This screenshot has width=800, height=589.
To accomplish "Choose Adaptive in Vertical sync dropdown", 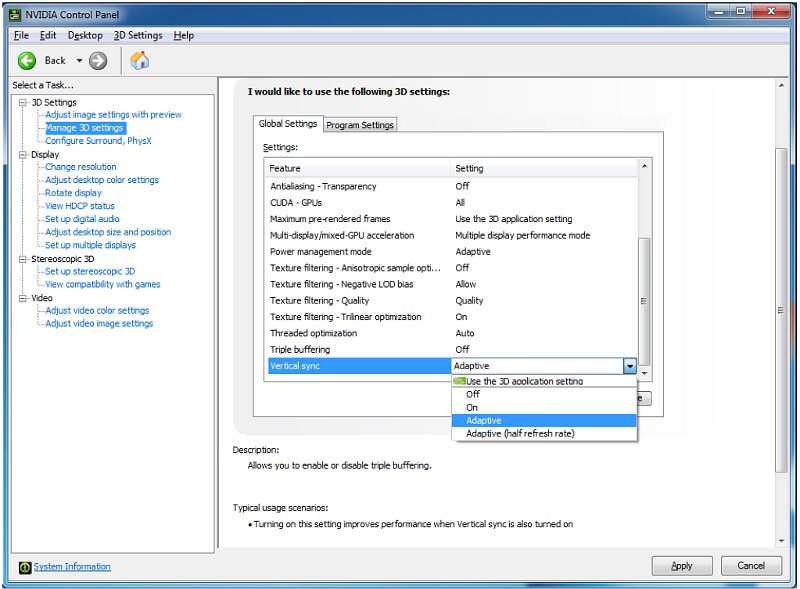I will 544,421.
